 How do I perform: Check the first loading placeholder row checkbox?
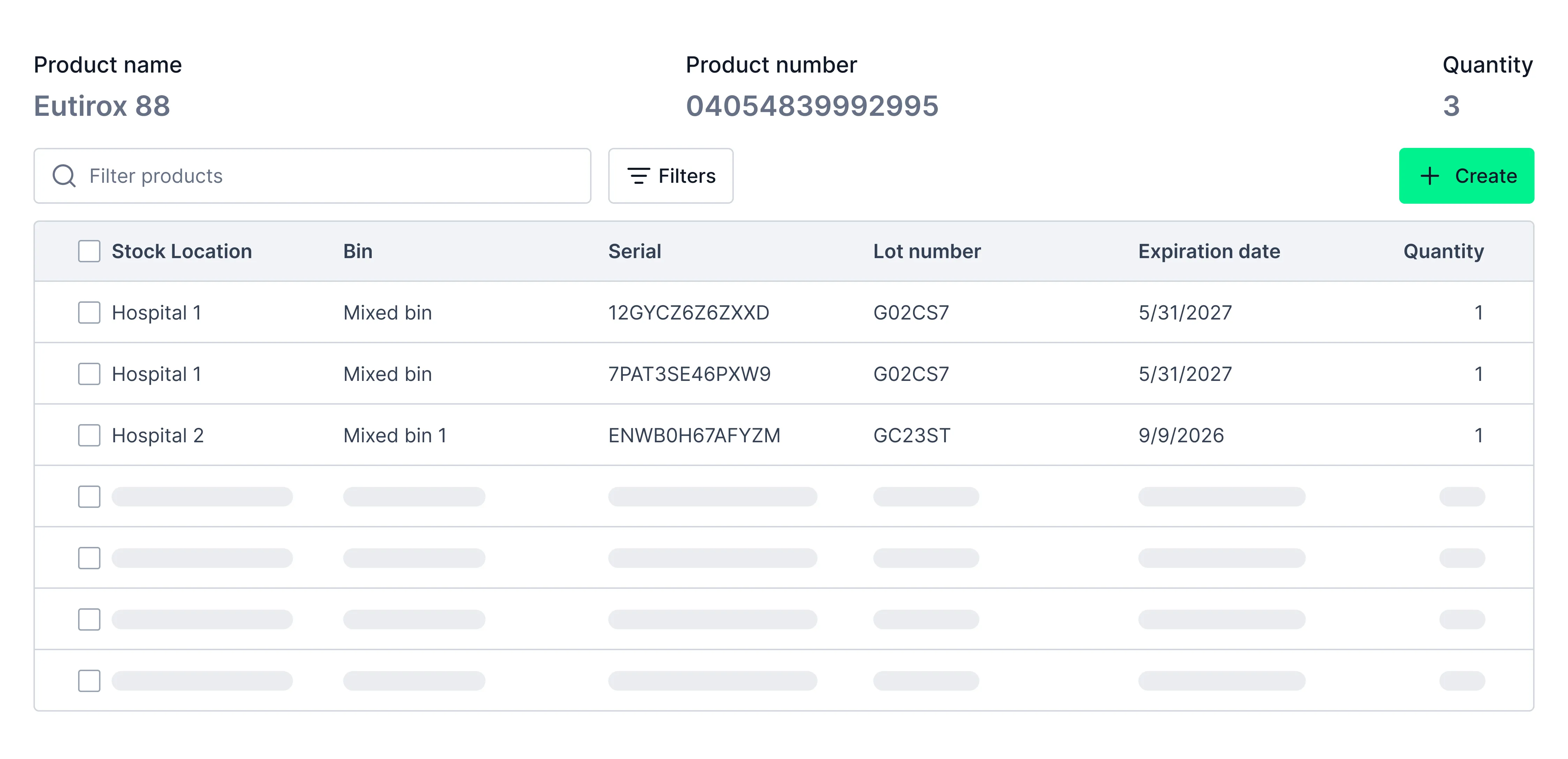tap(89, 497)
